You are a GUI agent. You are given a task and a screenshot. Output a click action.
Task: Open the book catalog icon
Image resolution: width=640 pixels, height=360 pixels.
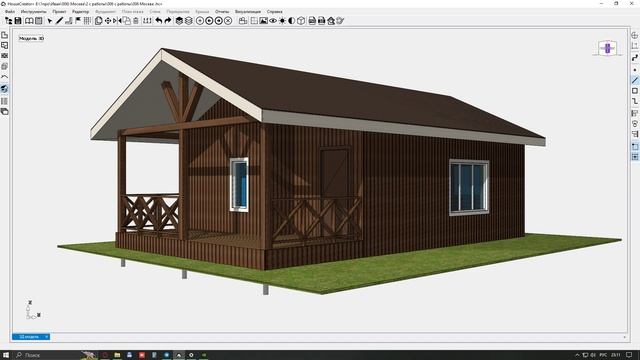click(x=29, y=20)
